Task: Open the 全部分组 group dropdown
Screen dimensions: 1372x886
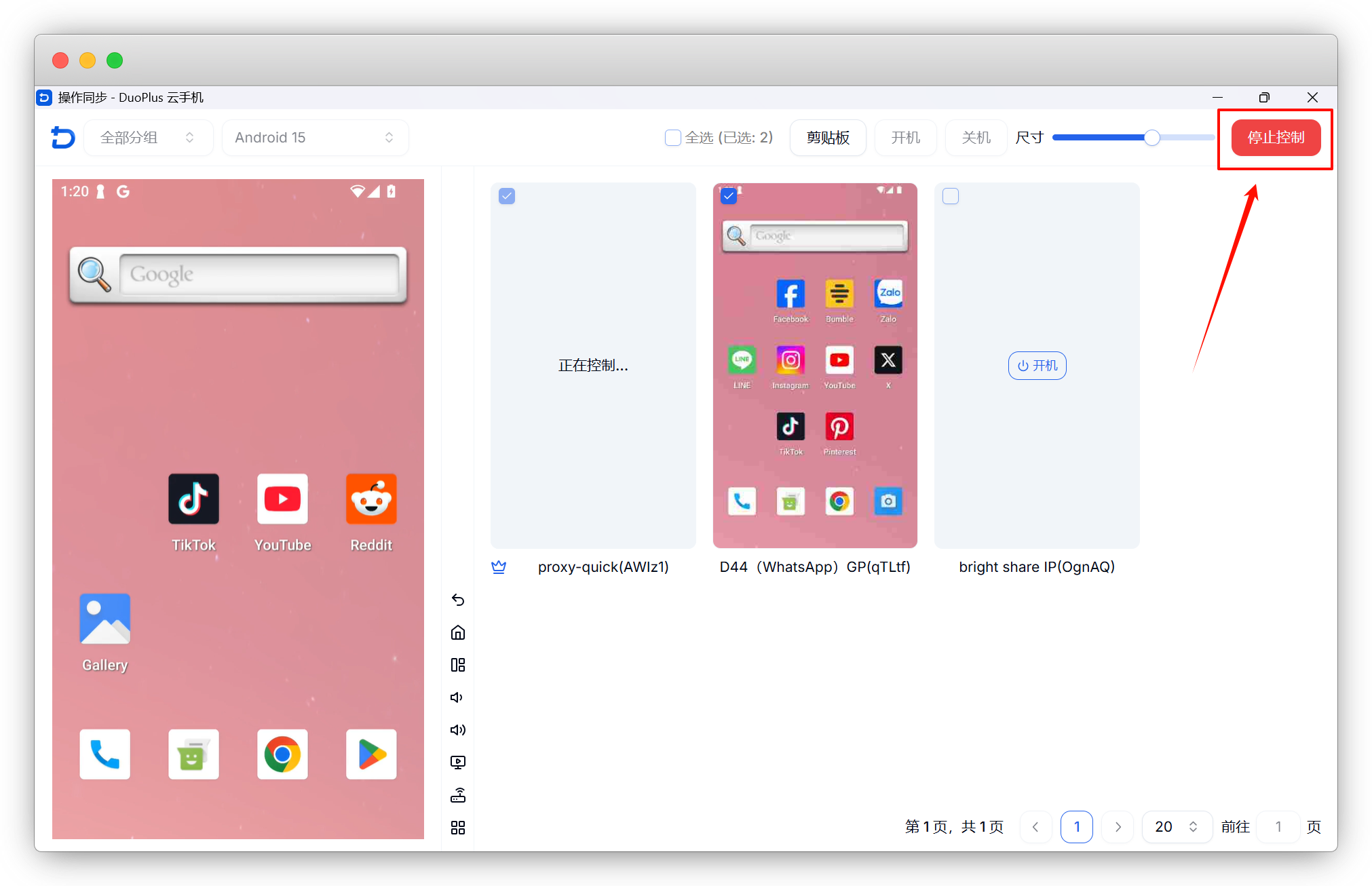Action: (148, 138)
